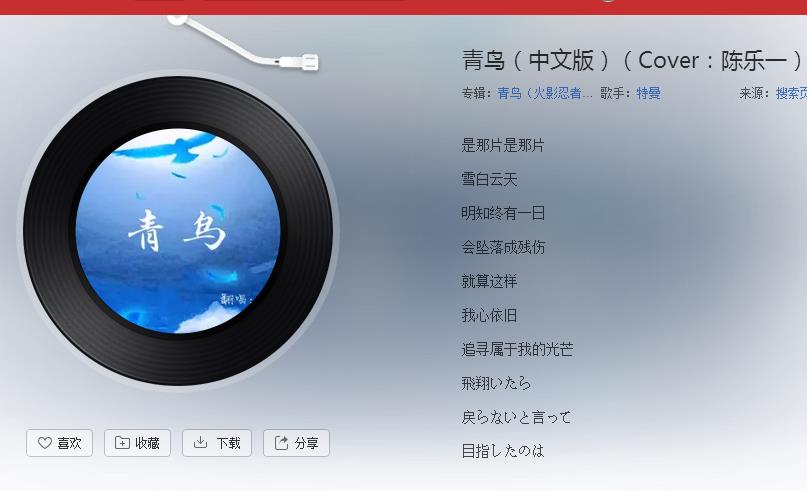Click the download arrow icon
Image resolution: width=807 pixels, height=491 pixels.
tap(200, 442)
